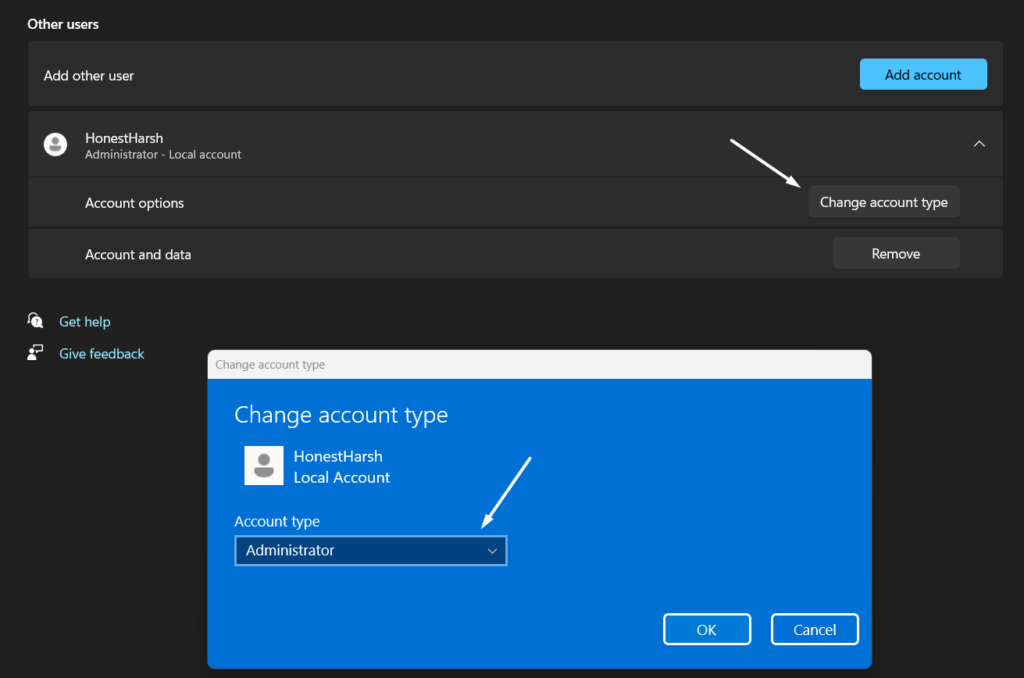Click the Give feedback icon
The image size is (1024, 678).
coord(36,353)
